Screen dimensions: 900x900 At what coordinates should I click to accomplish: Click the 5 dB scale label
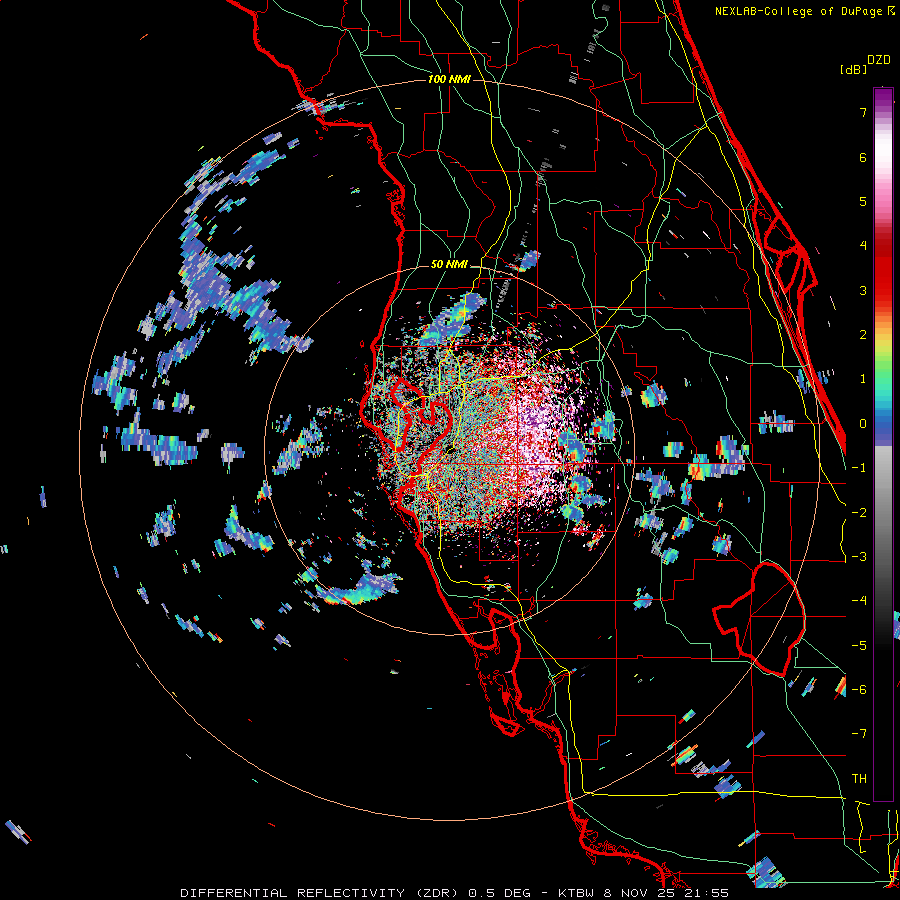863,201
